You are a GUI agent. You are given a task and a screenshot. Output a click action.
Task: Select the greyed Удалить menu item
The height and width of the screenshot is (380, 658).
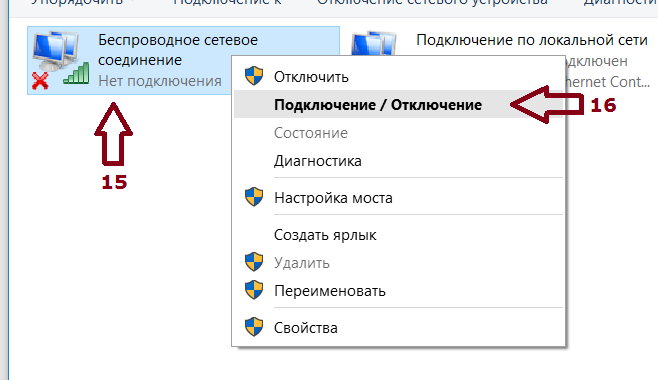coord(398,263)
